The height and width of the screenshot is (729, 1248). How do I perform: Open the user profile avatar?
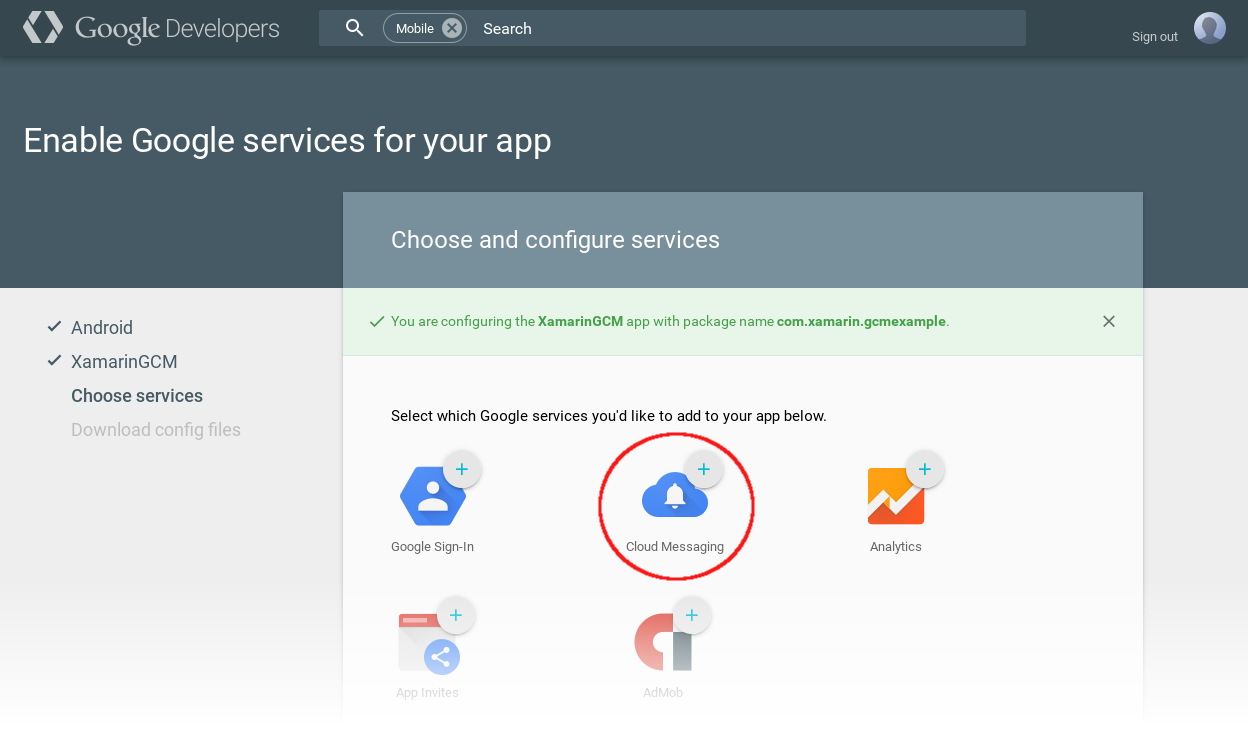1210,28
